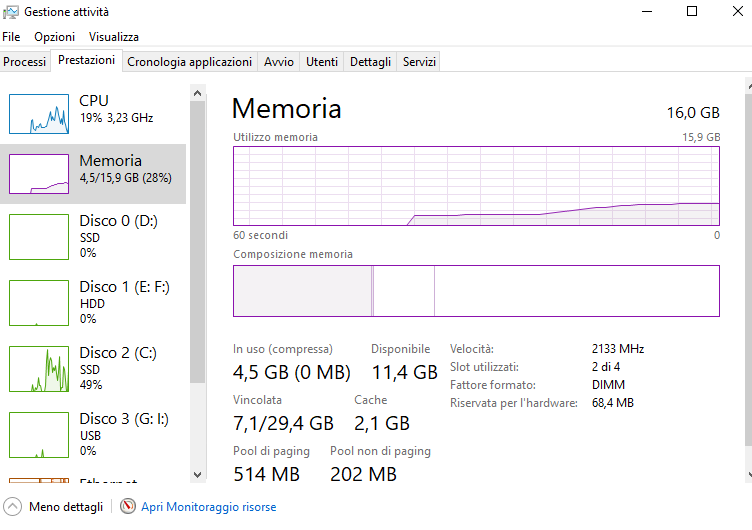Select the Prestazioni tab
The width and height of the screenshot is (752, 530).
click(x=86, y=60)
